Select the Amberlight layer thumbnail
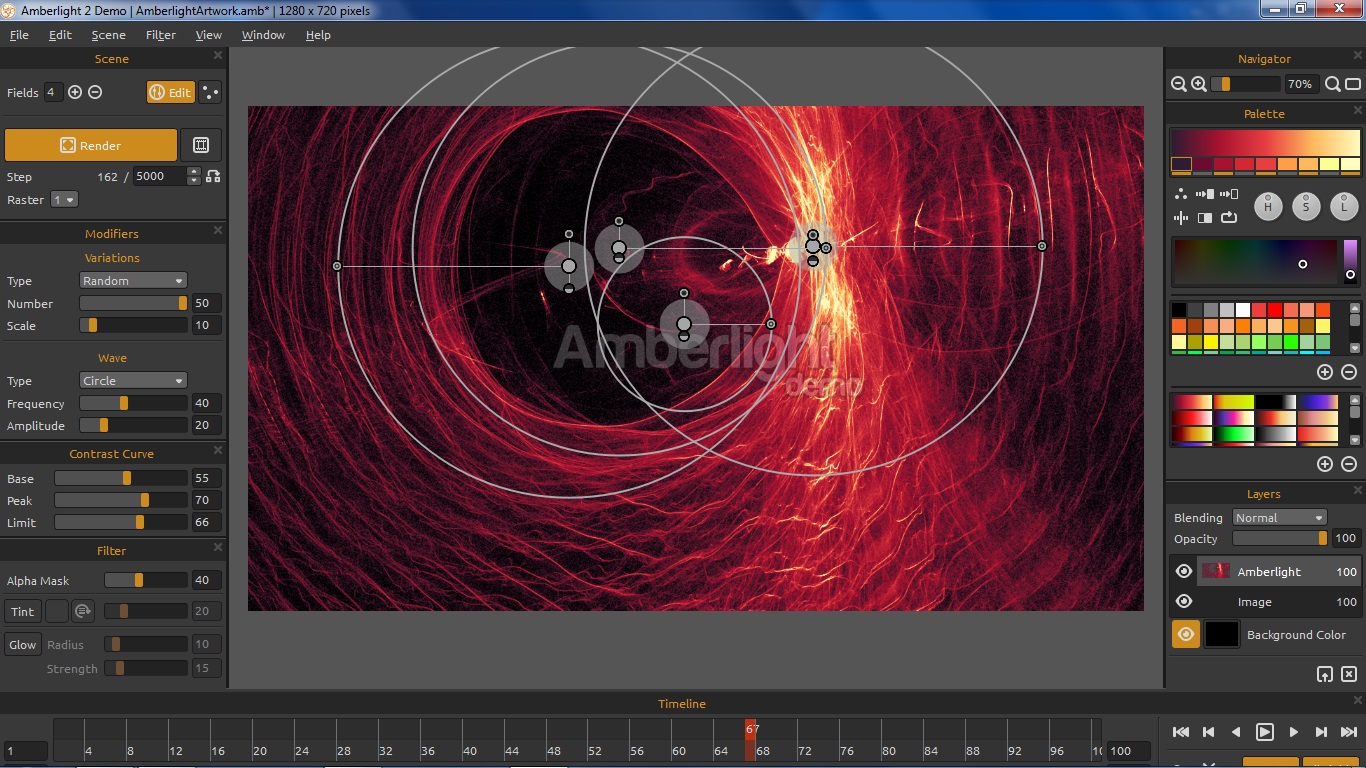 (x=1215, y=571)
